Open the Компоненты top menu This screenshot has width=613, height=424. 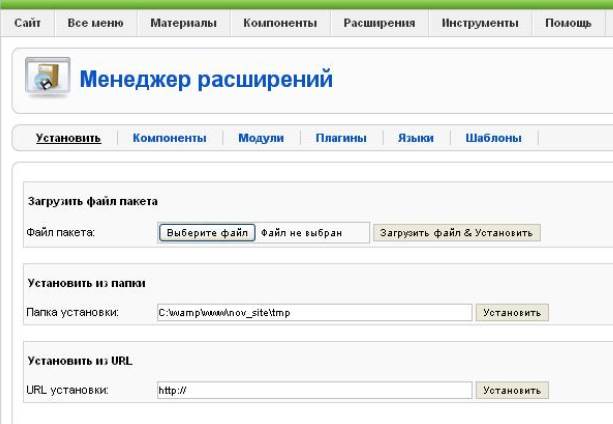pos(280,23)
